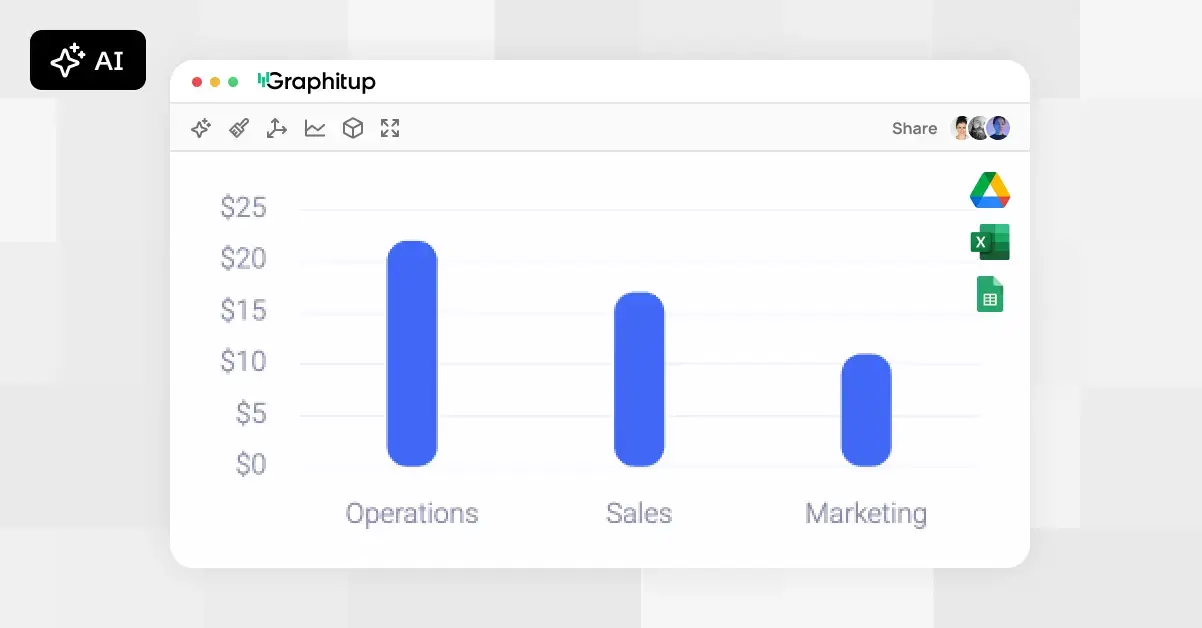Open the bearded collaborator's profile
Screen dimensions: 1202x628
coord(978,128)
